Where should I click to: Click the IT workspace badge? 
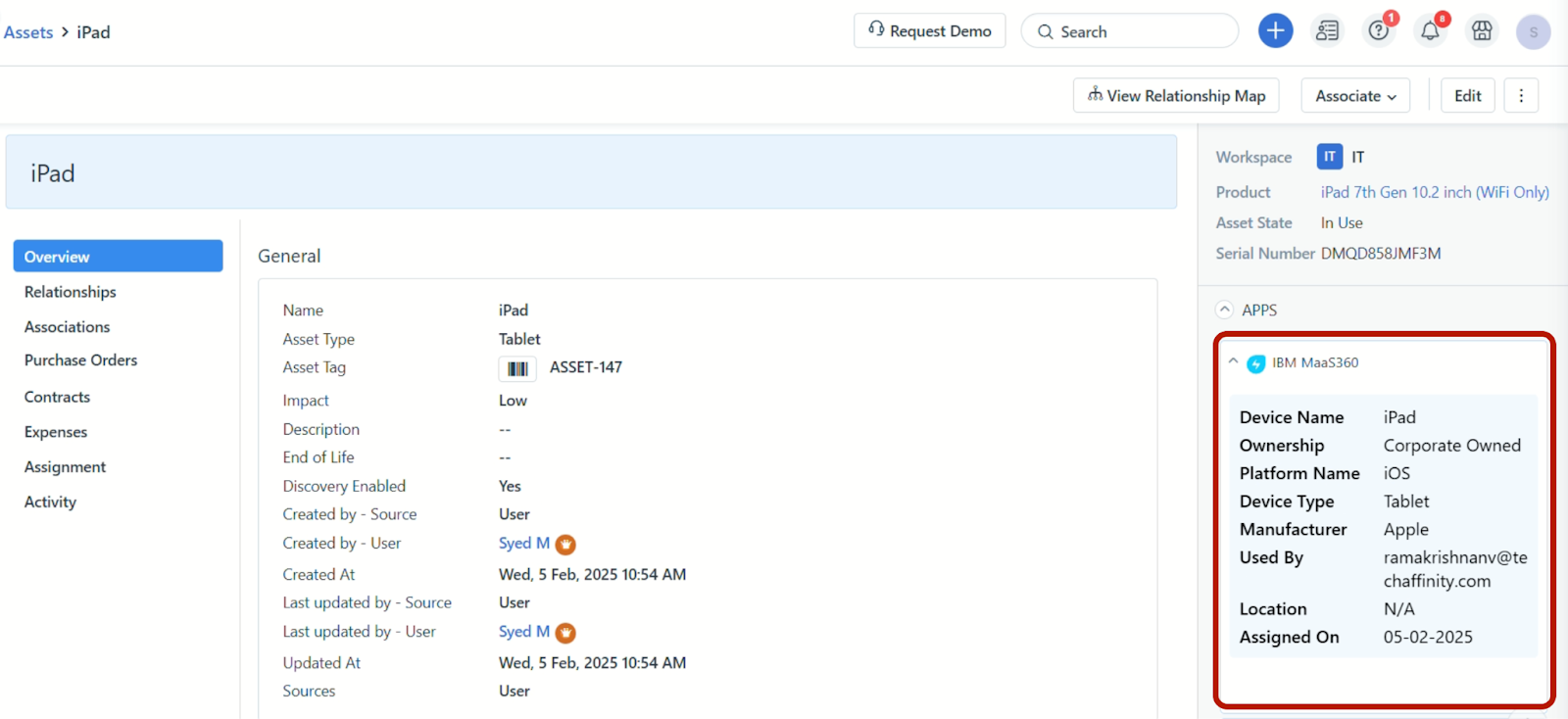click(x=1330, y=157)
